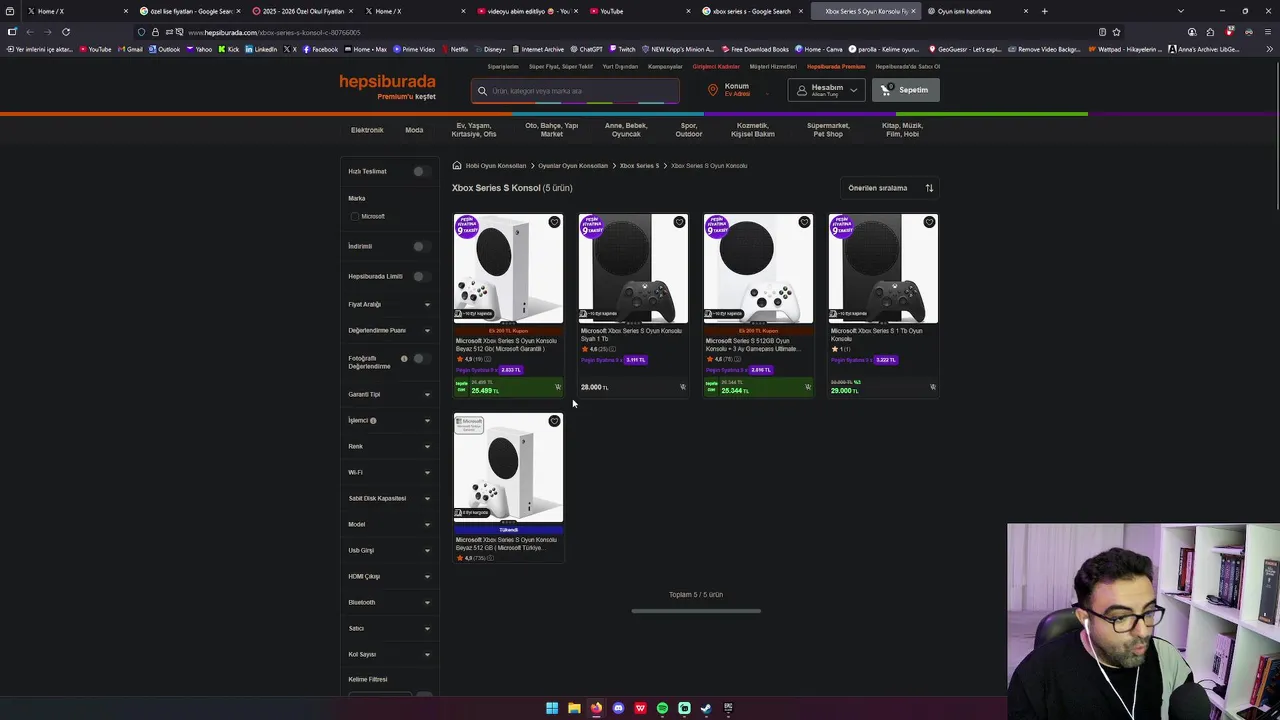Toggle the İndirimli filter
This screenshot has height=720, width=1280.
[x=421, y=246]
